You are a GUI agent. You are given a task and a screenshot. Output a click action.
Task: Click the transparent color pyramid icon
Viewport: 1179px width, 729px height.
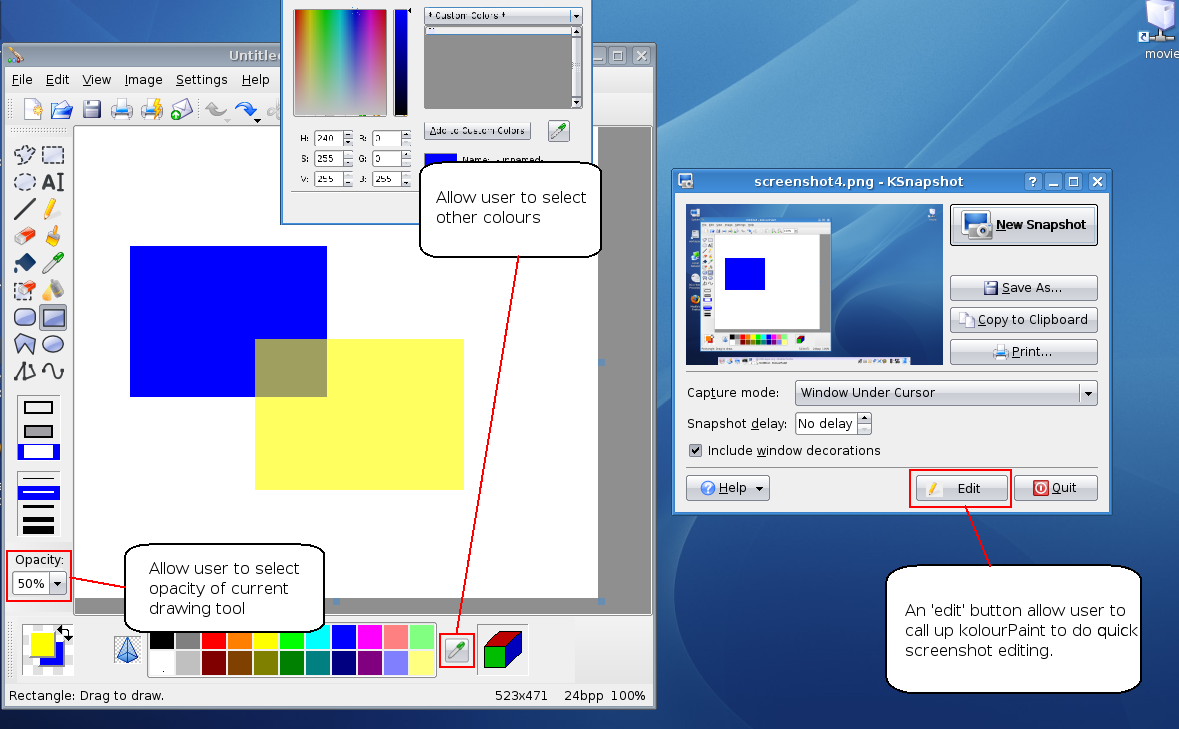(127, 650)
